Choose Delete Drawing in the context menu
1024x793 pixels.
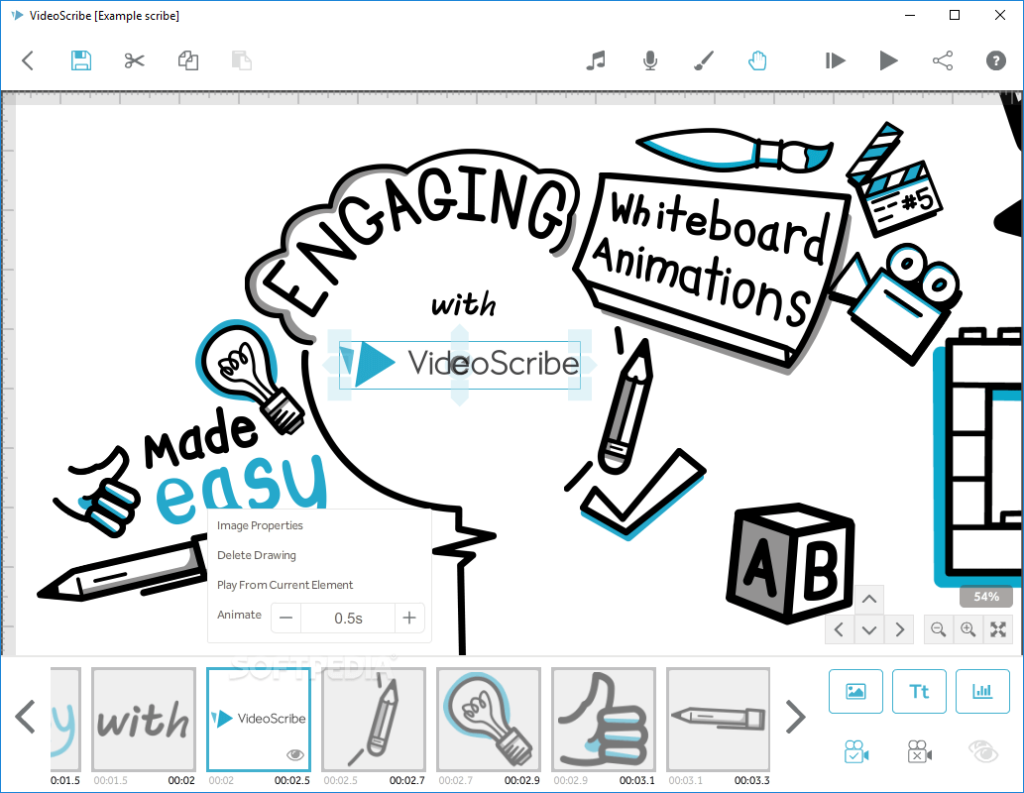[x=257, y=555]
